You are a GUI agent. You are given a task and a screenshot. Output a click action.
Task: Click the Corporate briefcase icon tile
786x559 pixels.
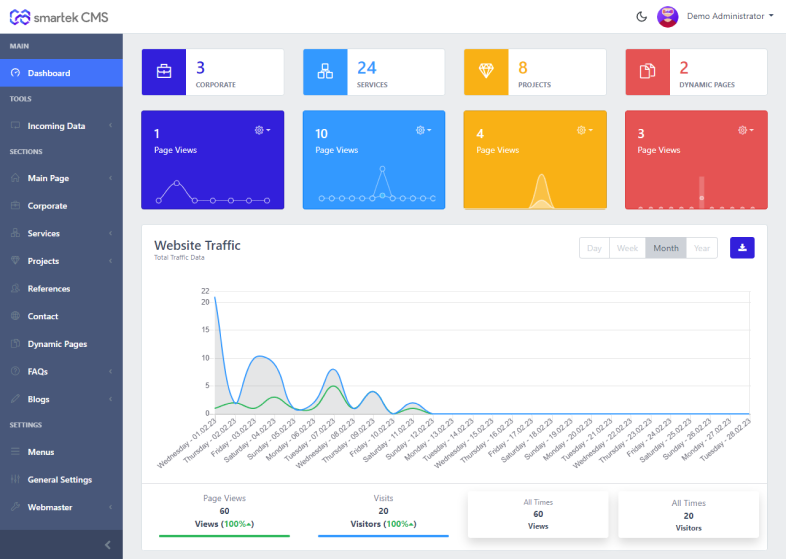click(x=163, y=72)
